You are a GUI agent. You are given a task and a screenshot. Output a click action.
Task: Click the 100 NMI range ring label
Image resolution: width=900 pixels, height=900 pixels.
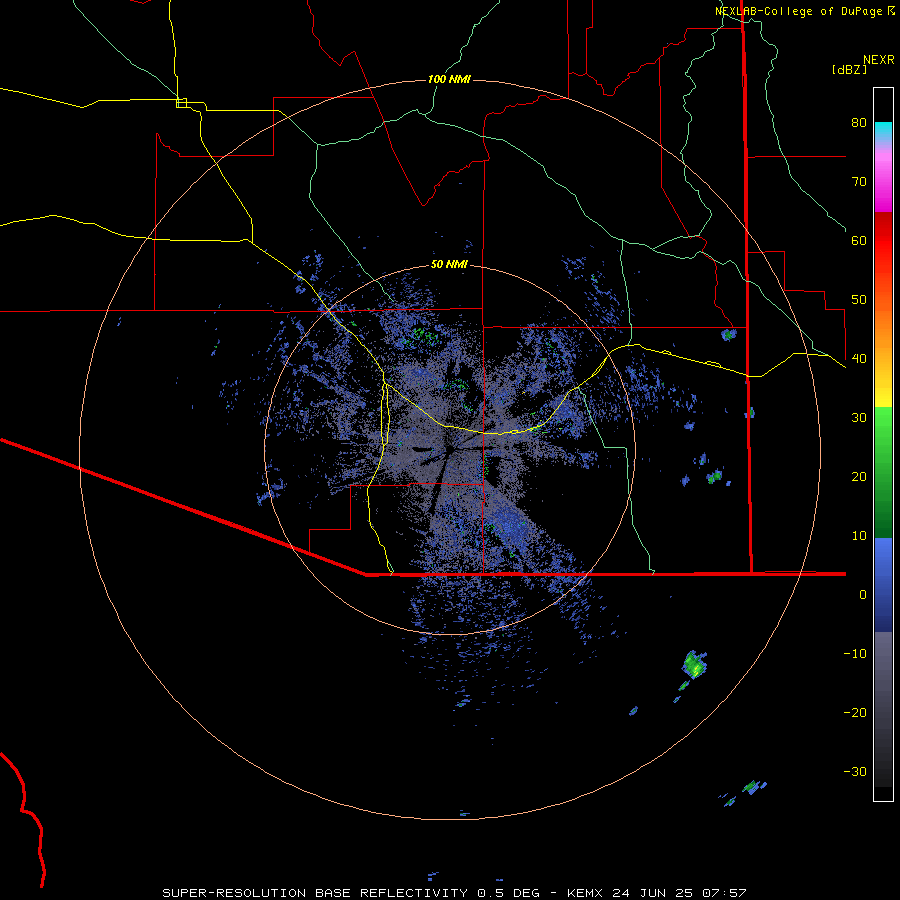(x=449, y=79)
